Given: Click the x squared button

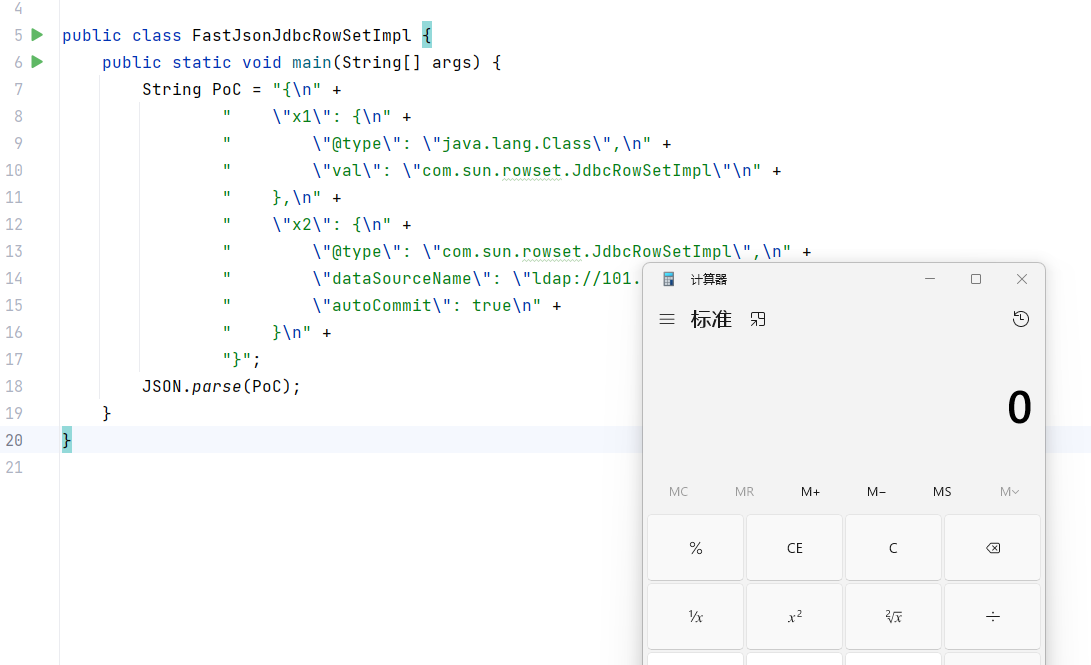Looking at the screenshot, I should (795, 616).
